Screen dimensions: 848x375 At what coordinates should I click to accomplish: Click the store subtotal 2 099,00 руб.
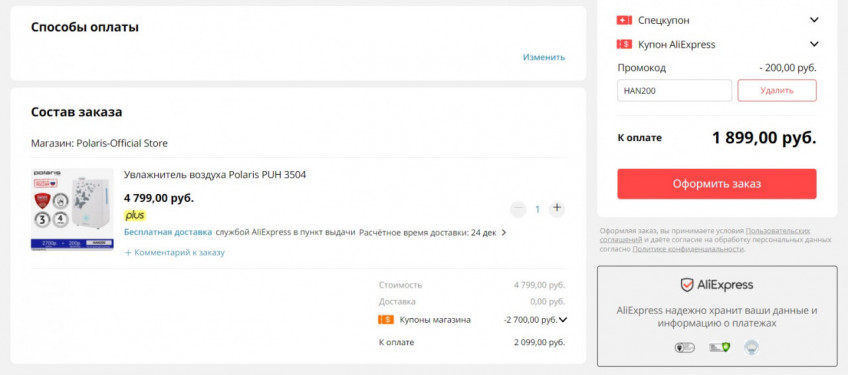click(x=539, y=343)
